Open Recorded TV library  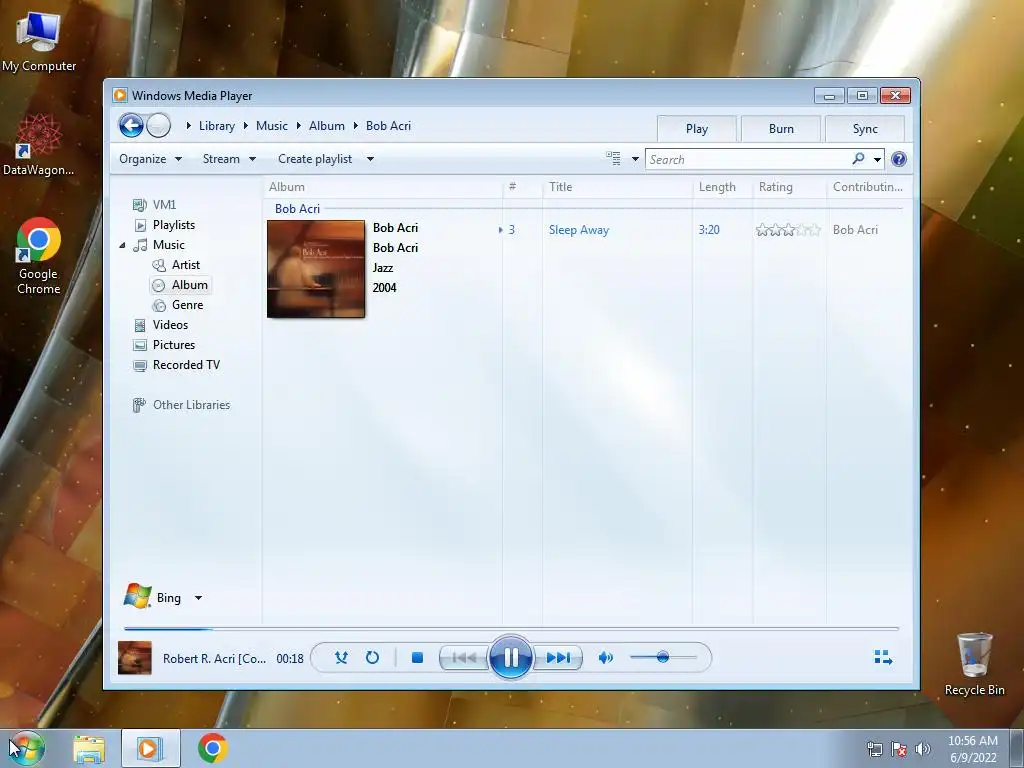[x=186, y=365]
